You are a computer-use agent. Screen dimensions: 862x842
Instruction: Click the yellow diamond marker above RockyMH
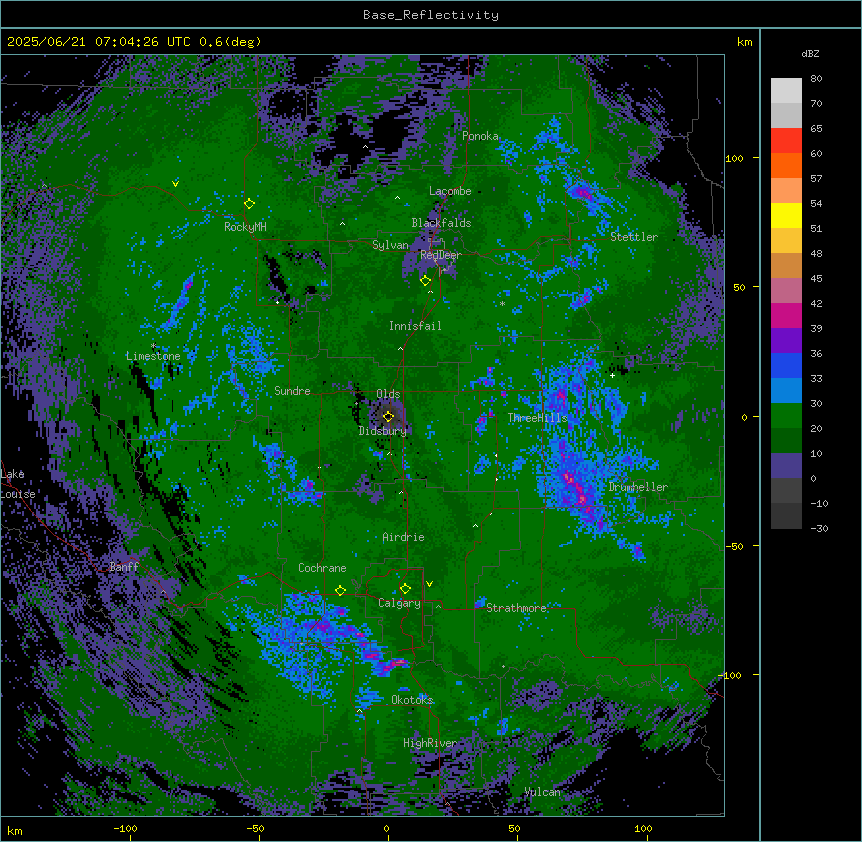249,204
